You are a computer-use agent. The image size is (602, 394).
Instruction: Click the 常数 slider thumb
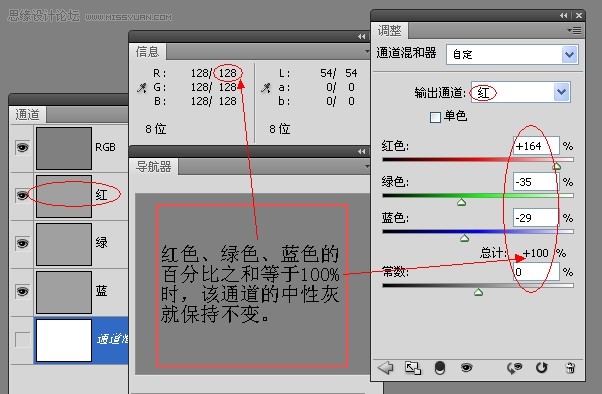click(478, 292)
